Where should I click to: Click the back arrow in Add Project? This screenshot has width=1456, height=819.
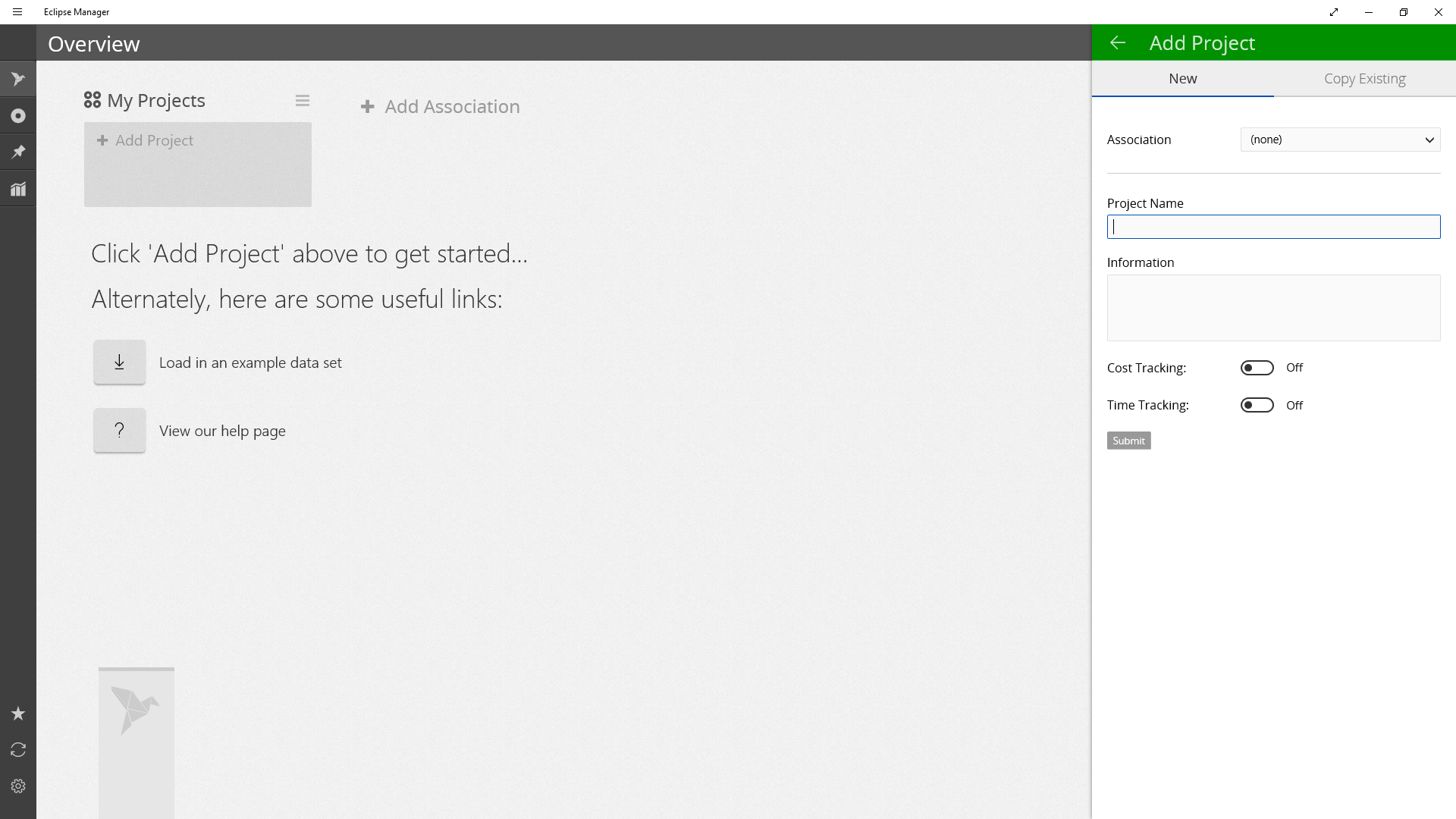(x=1117, y=42)
